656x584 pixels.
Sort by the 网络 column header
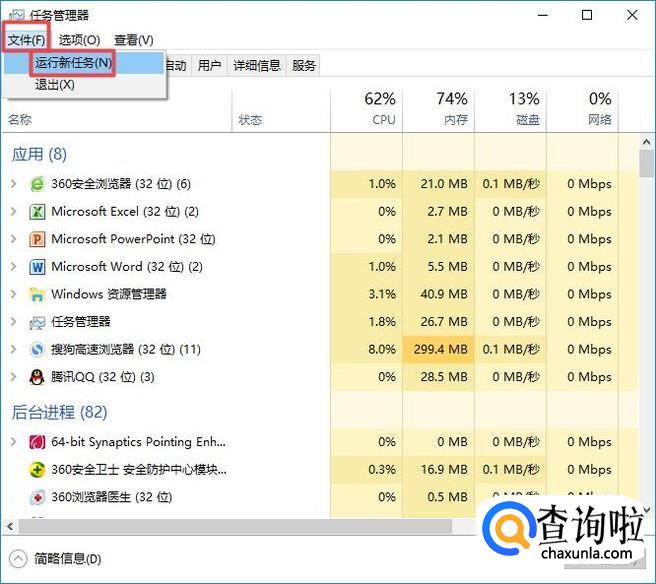tap(582, 110)
